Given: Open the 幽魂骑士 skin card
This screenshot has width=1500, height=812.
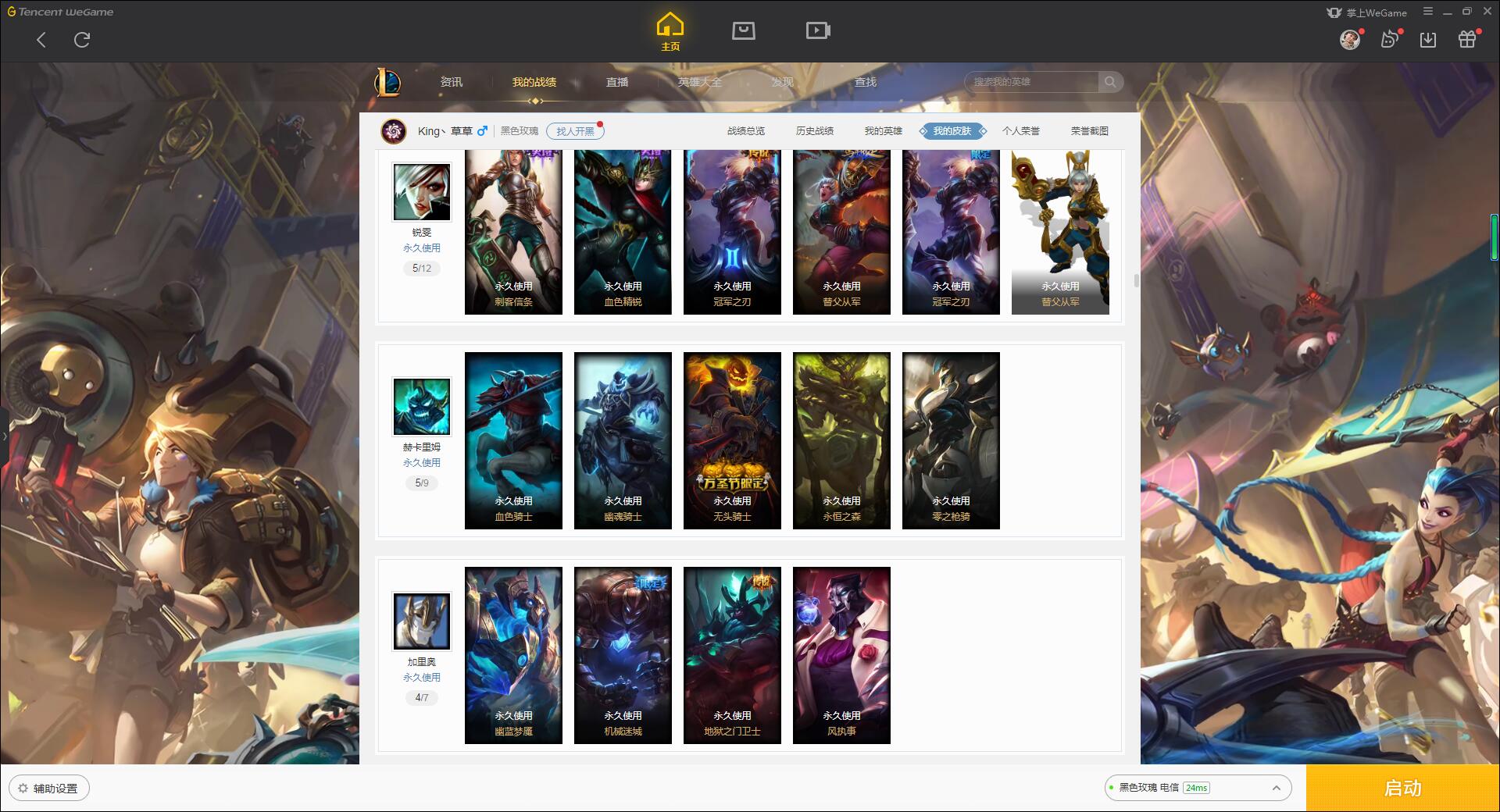Looking at the screenshot, I should [x=623, y=440].
